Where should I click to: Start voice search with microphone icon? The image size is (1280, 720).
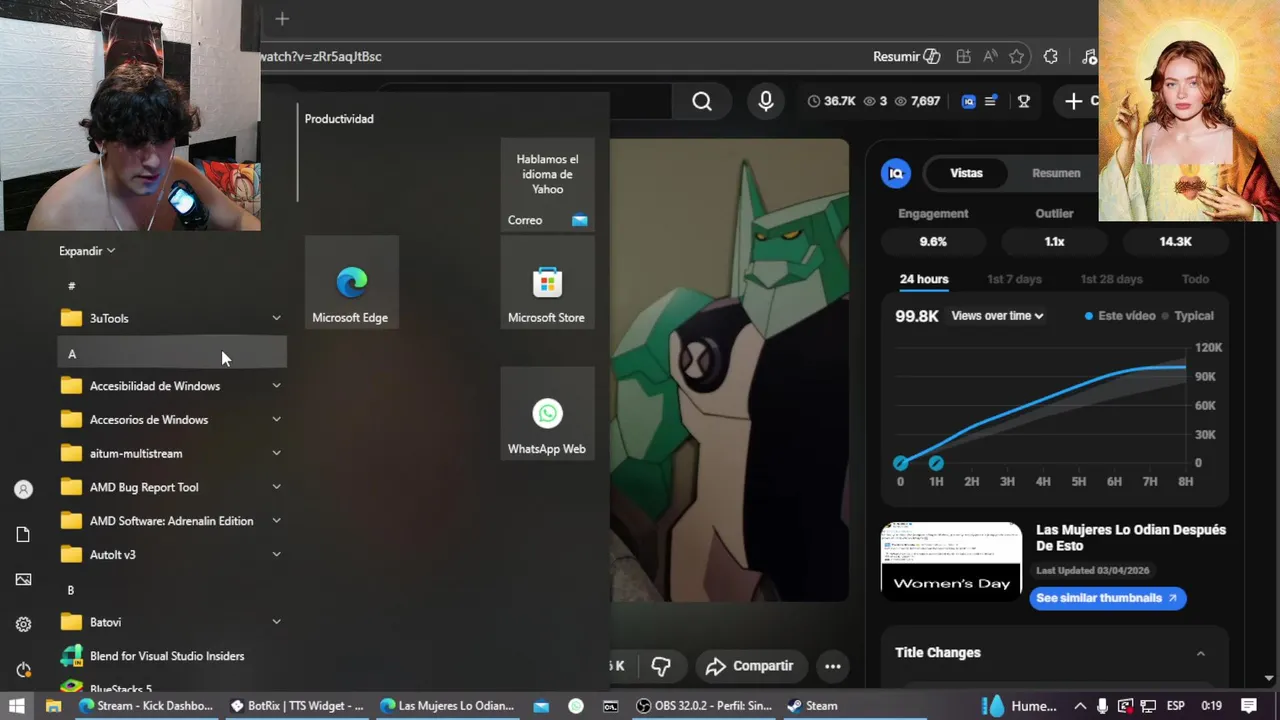[x=766, y=101]
